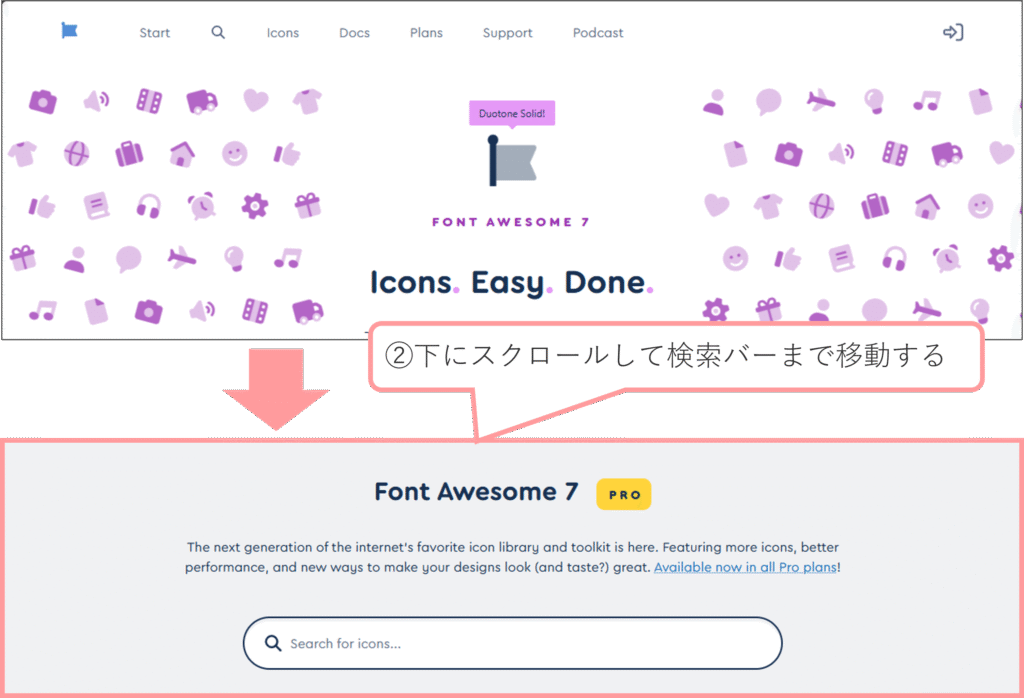
Task: Open the Plans page
Action: point(426,33)
